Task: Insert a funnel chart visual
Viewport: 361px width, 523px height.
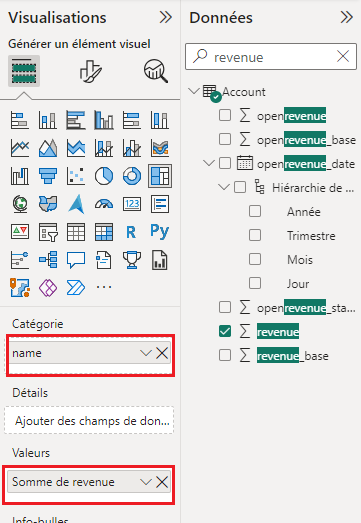Action: point(48,176)
